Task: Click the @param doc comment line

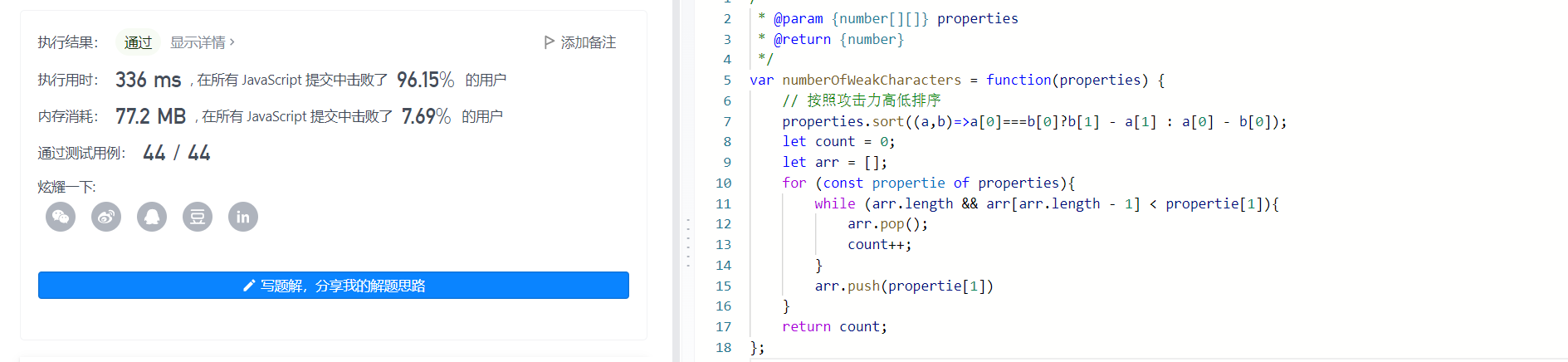Action: coord(887,18)
